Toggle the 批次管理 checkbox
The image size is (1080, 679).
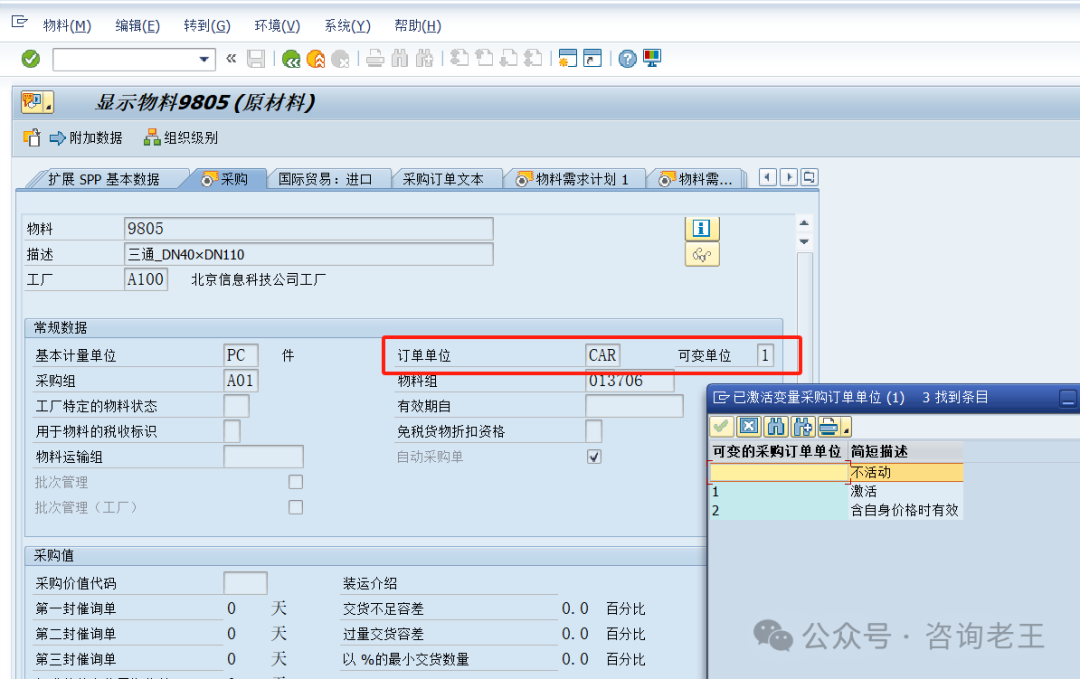pyautogui.click(x=295, y=482)
